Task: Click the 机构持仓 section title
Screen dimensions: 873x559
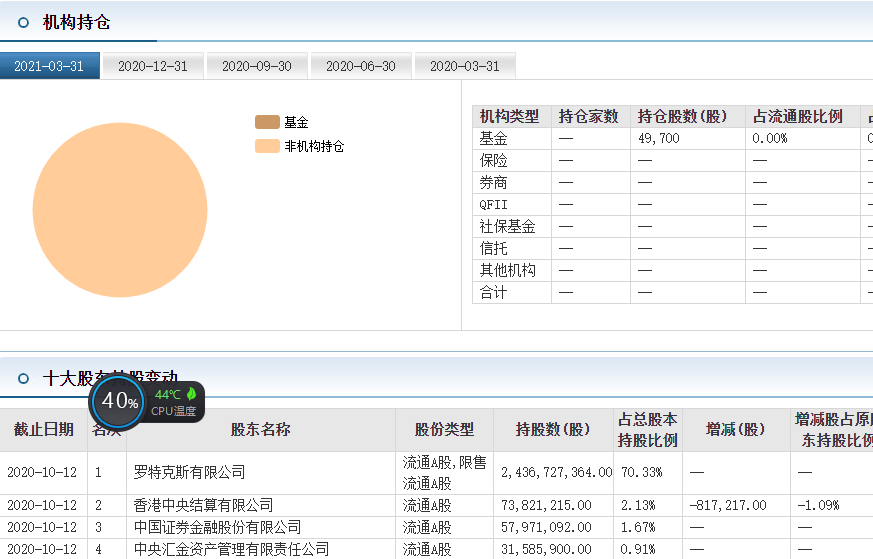Action: pyautogui.click(x=77, y=22)
